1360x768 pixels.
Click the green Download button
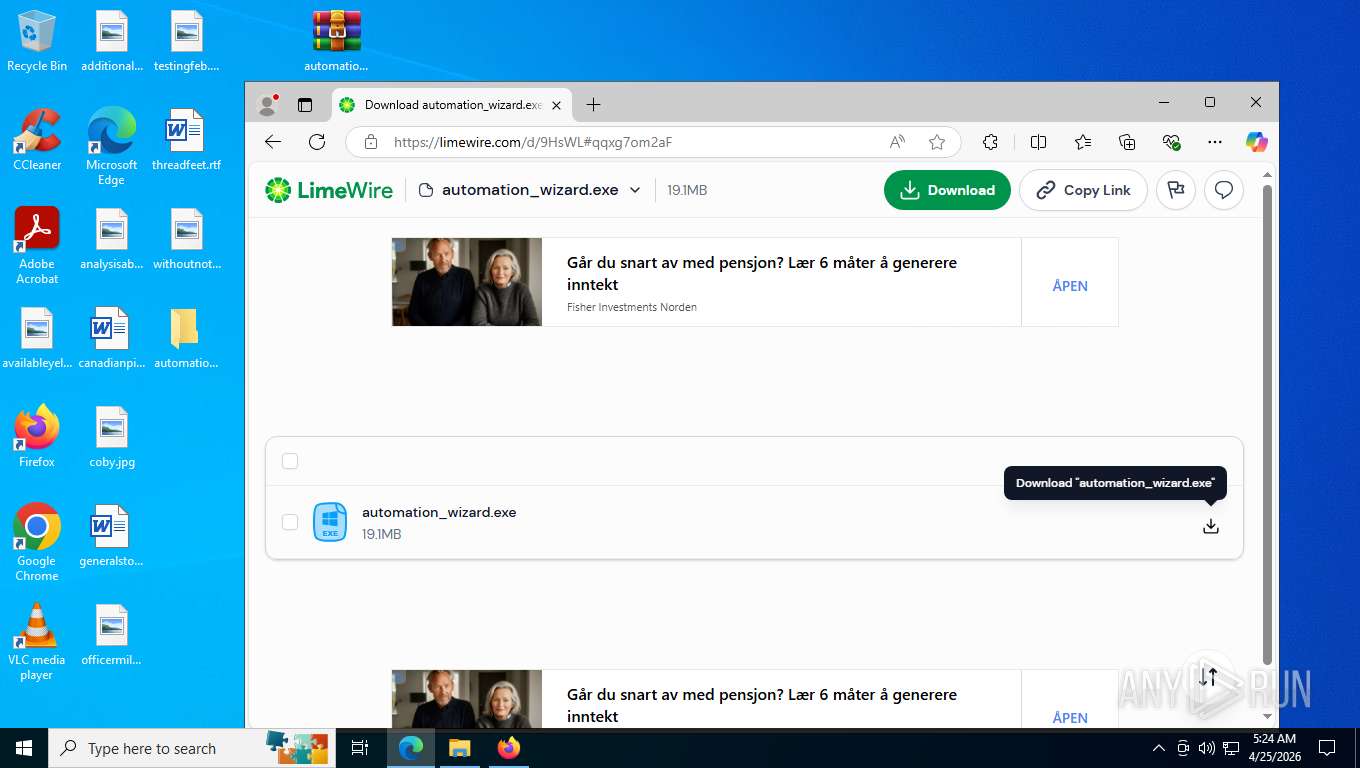click(x=947, y=190)
